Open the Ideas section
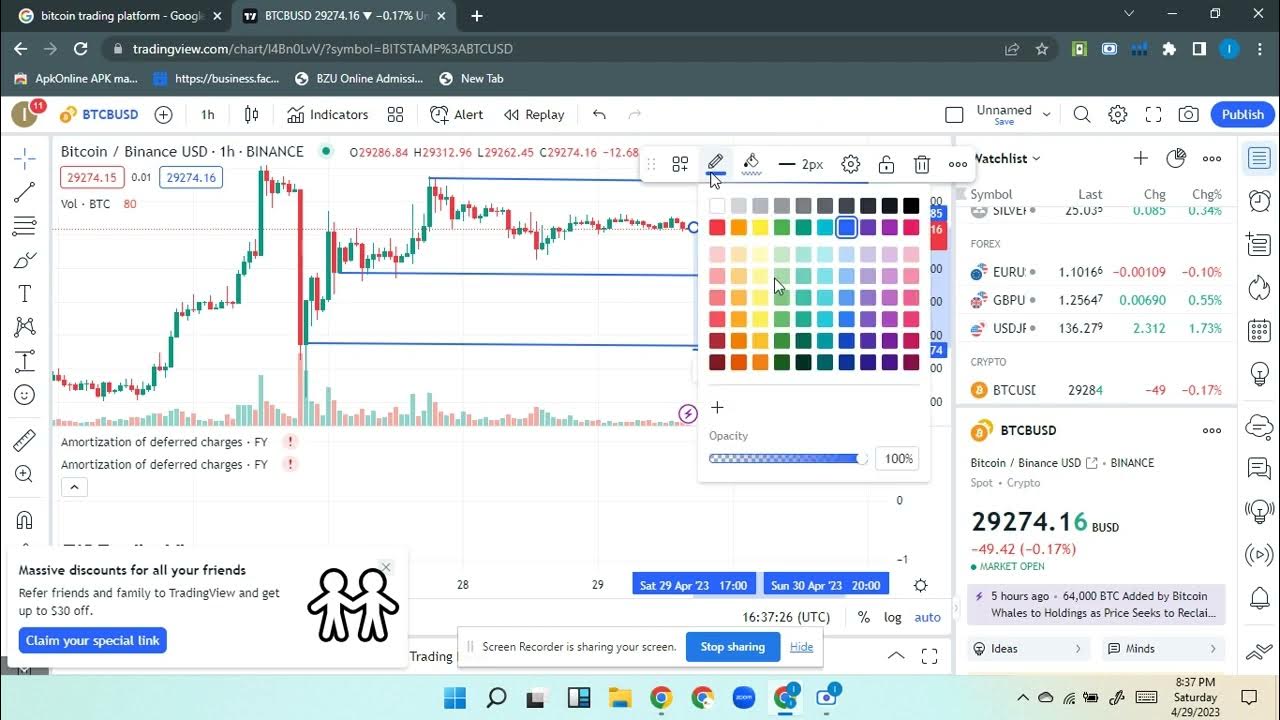 1026,649
